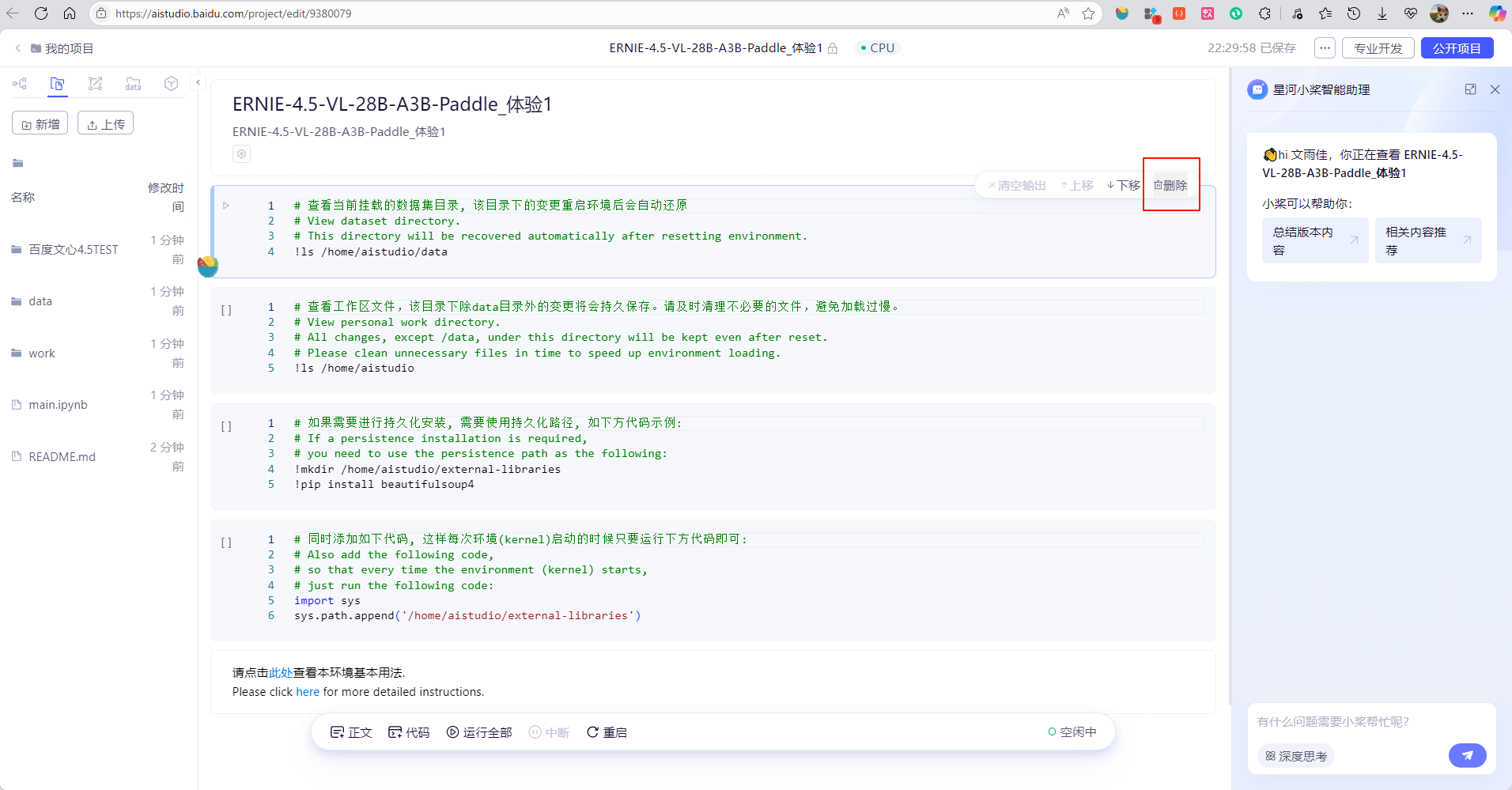Image resolution: width=1512 pixels, height=790 pixels.
Task: Click the 空闲中 kernel status indicator
Action: [x=1072, y=732]
